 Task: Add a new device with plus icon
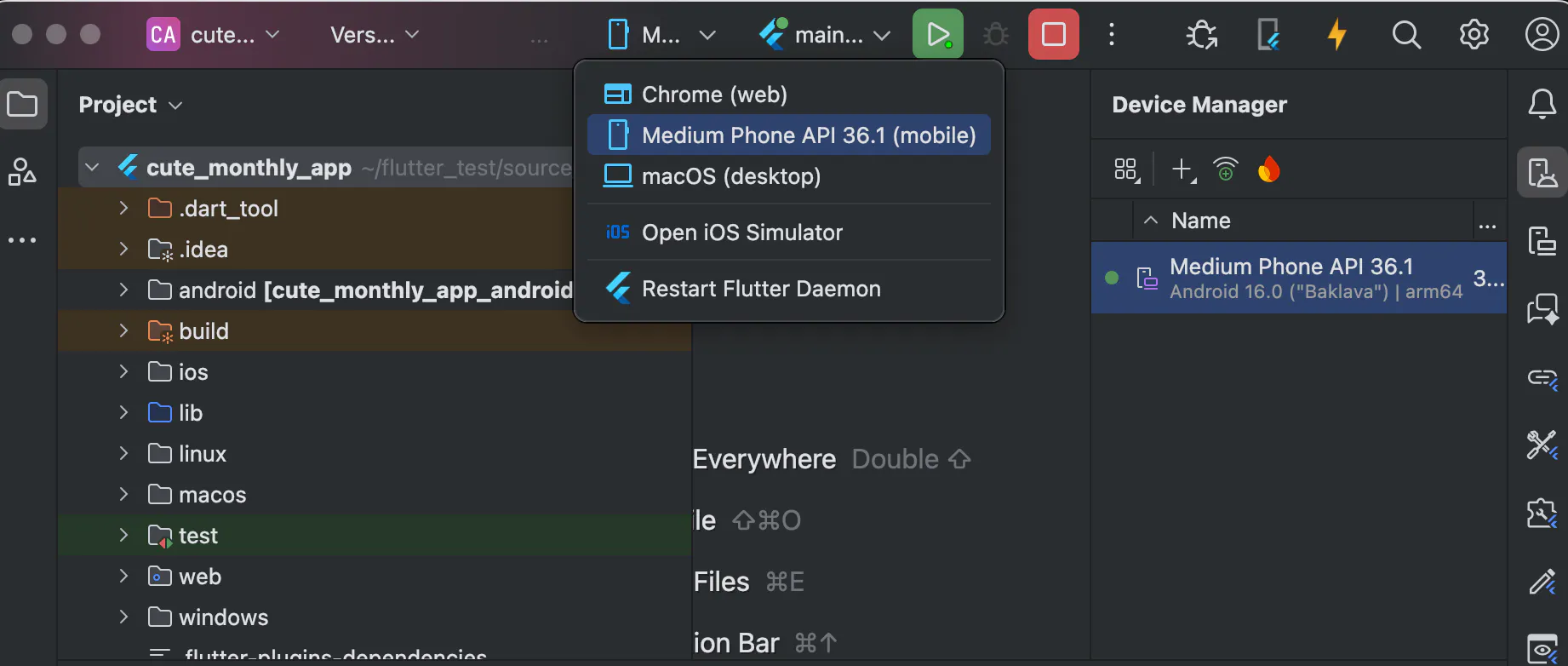[1182, 169]
